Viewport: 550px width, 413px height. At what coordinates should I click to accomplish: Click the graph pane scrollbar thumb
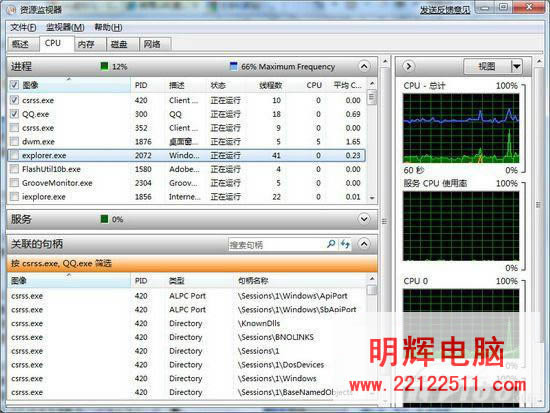pyautogui.click(x=538, y=205)
